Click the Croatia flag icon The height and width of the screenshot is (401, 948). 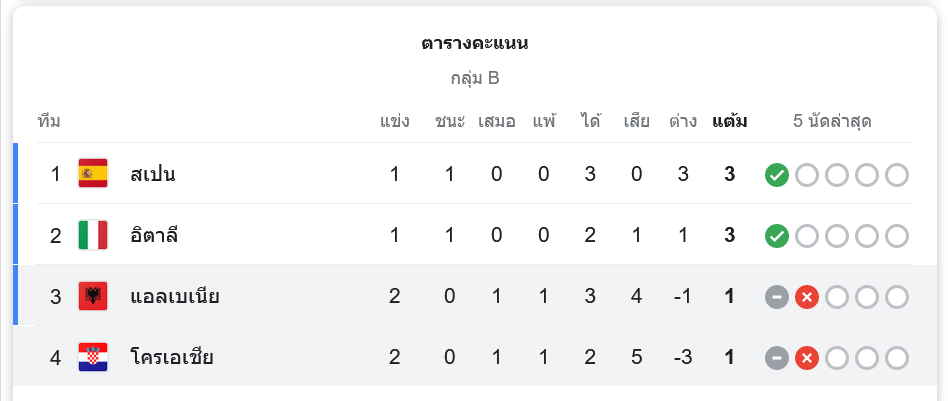[x=93, y=357]
